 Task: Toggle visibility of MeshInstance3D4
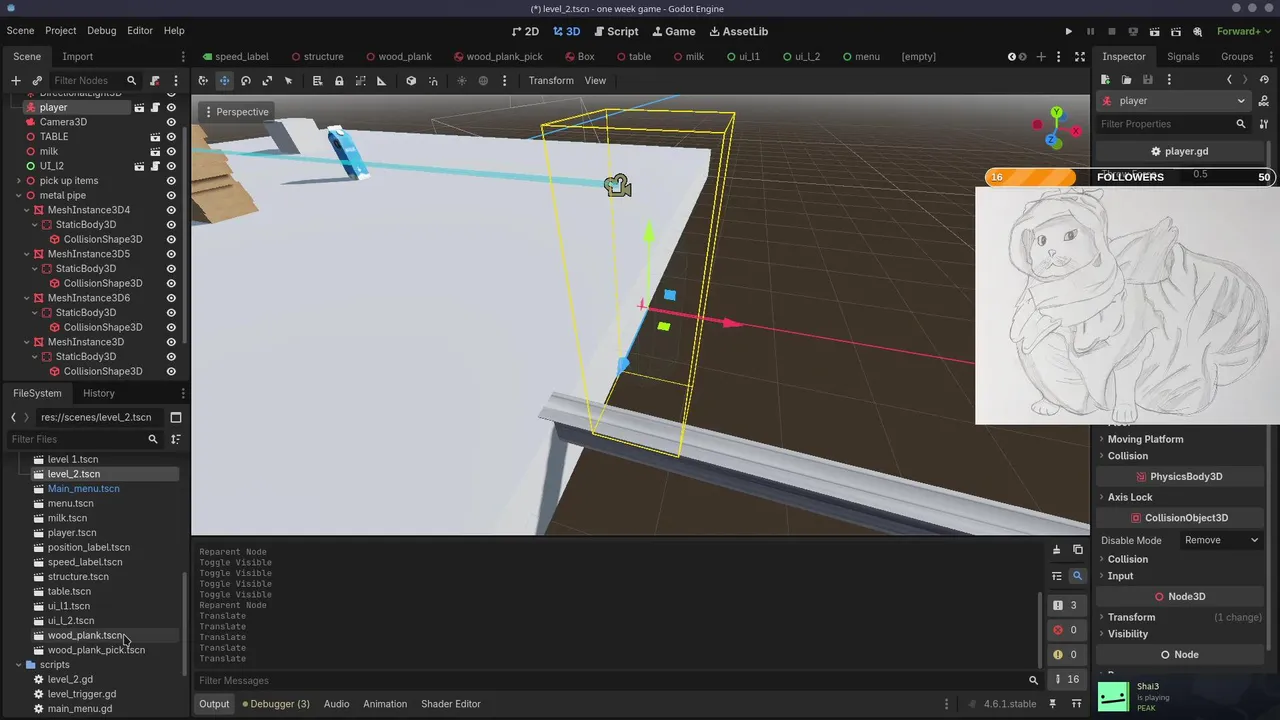171,210
